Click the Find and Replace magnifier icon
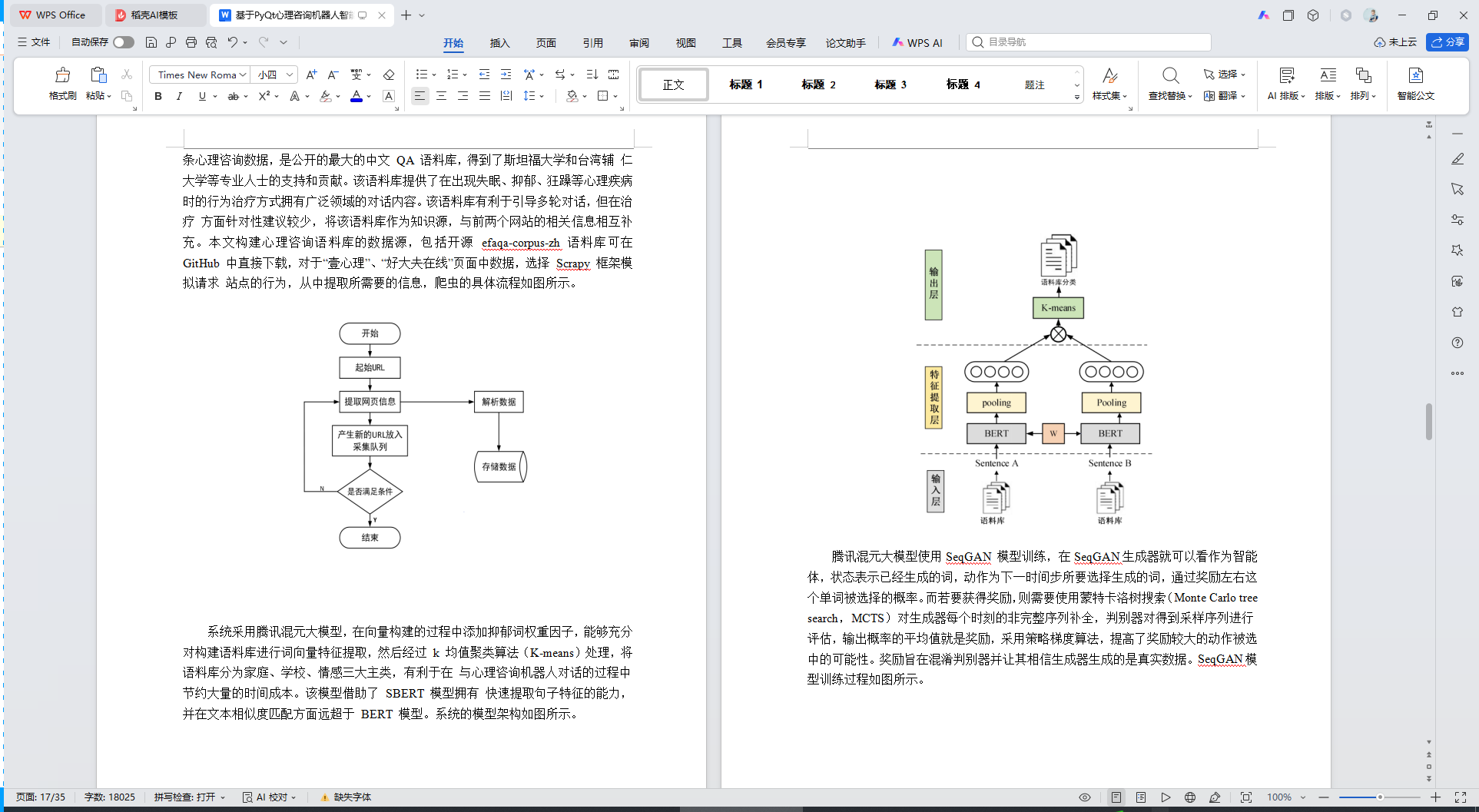 [1170, 75]
